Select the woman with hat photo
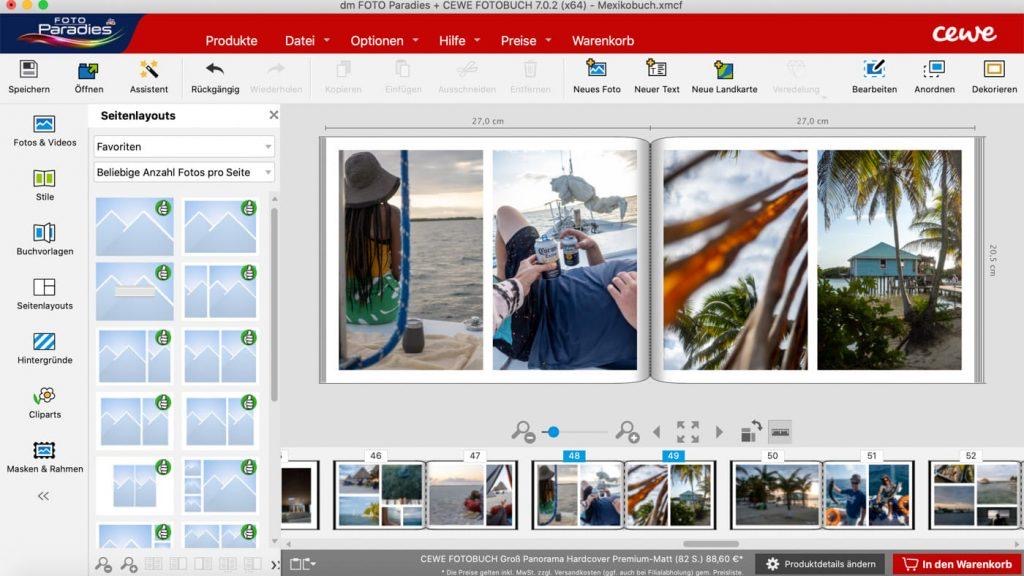Screen dimensions: 1024x576 pyautogui.click(x=411, y=260)
